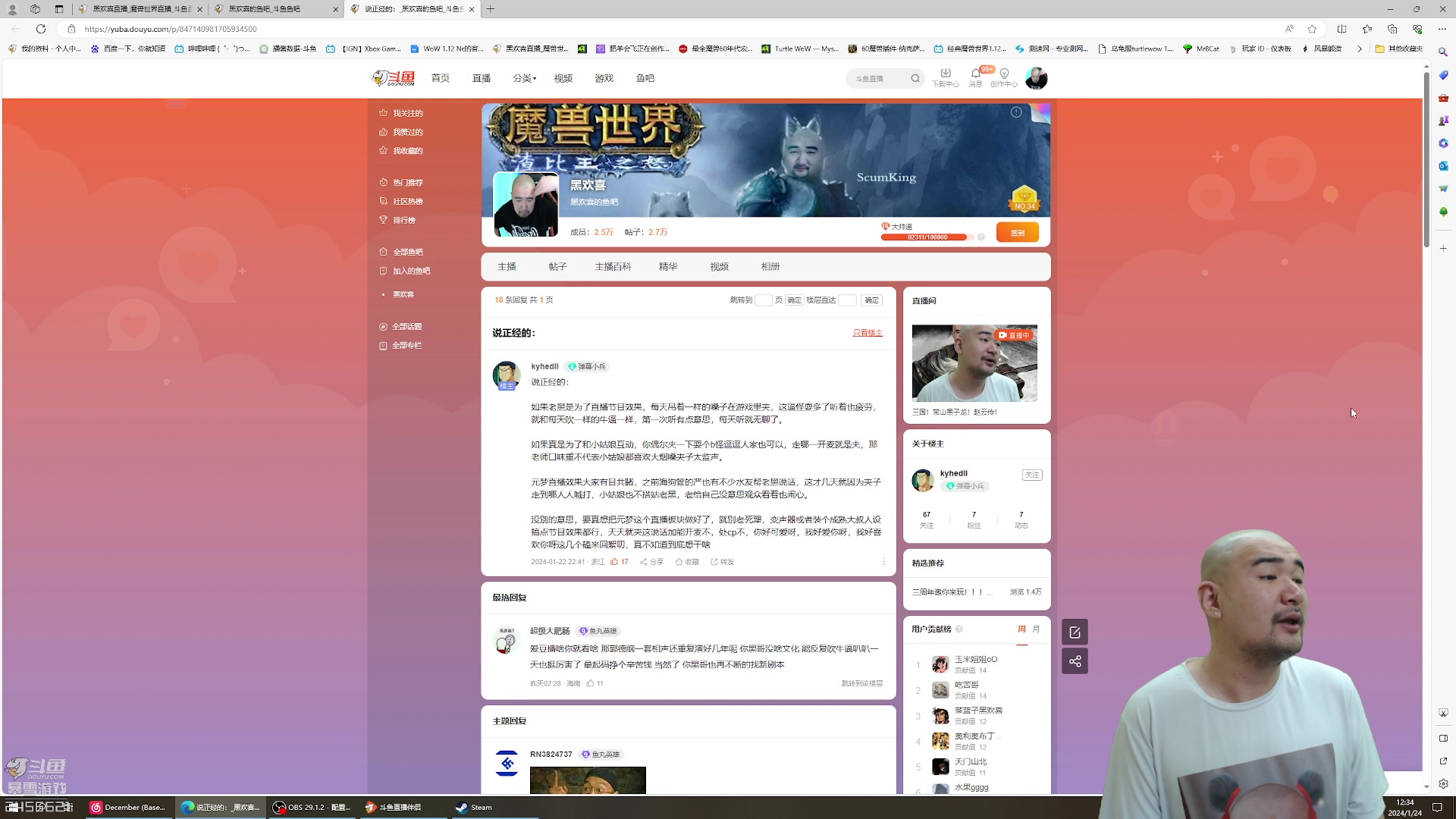
Task: Open 我关注的 in left sidebar
Action: coord(401,113)
